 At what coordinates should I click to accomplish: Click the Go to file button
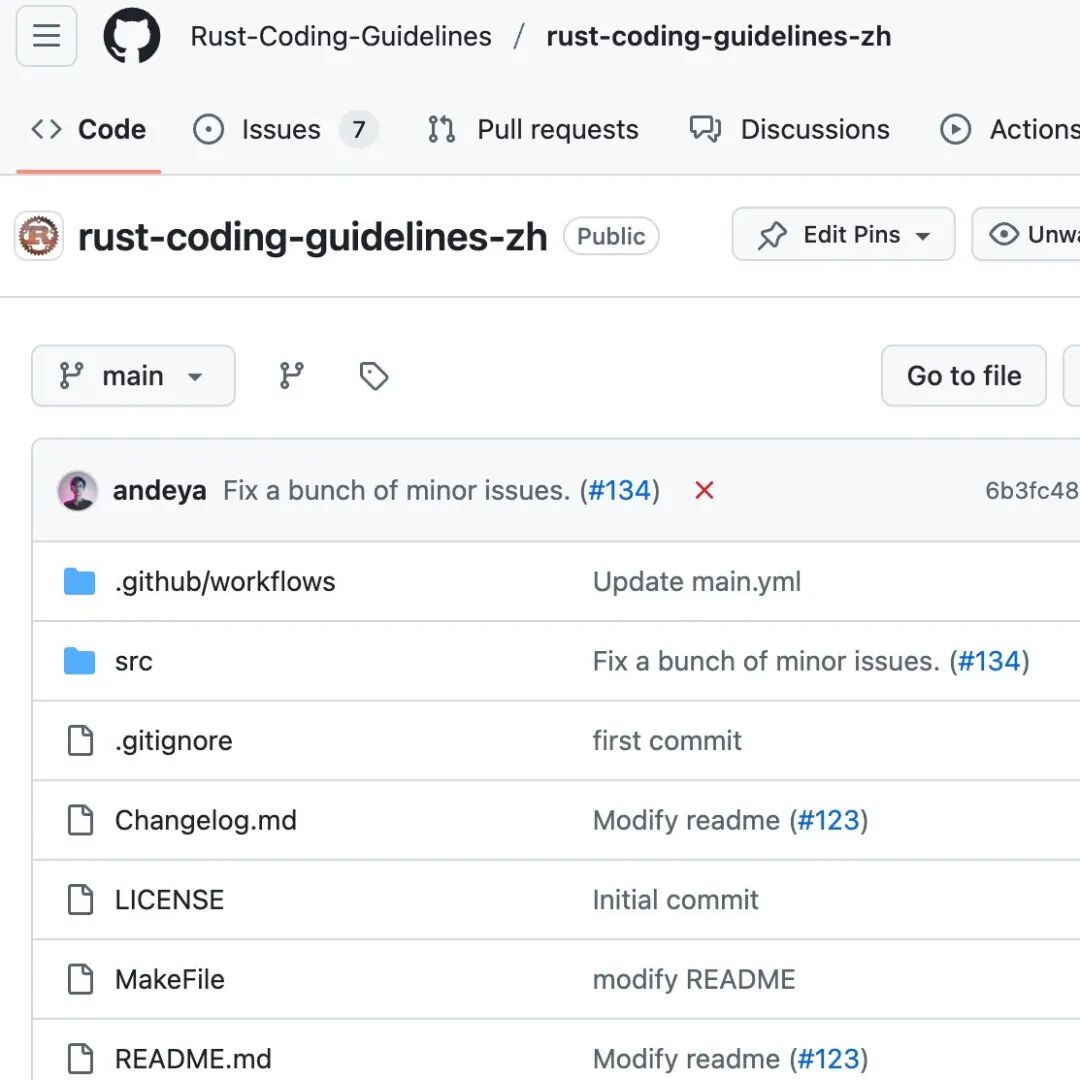pyautogui.click(x=964, y=376)
